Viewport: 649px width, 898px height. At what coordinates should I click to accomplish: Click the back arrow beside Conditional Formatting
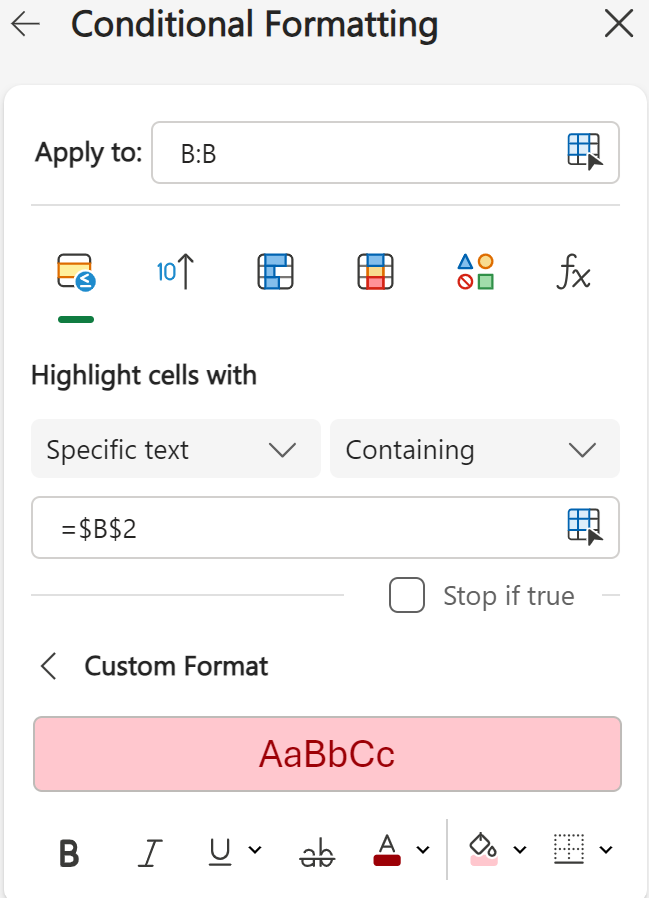coord(25,25)
